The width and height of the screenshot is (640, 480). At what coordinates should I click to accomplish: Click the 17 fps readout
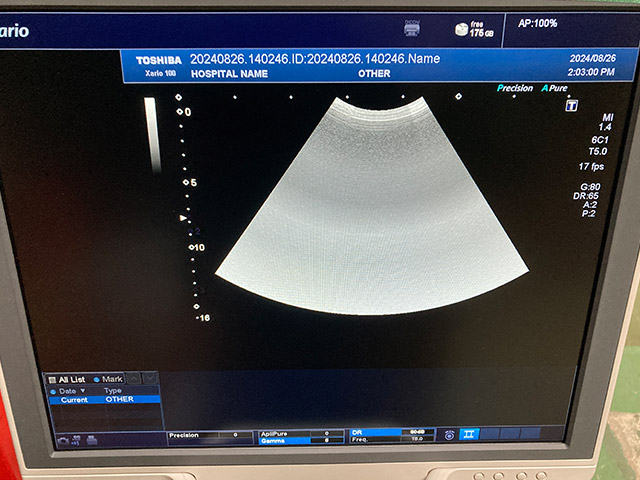coord(591,167)
